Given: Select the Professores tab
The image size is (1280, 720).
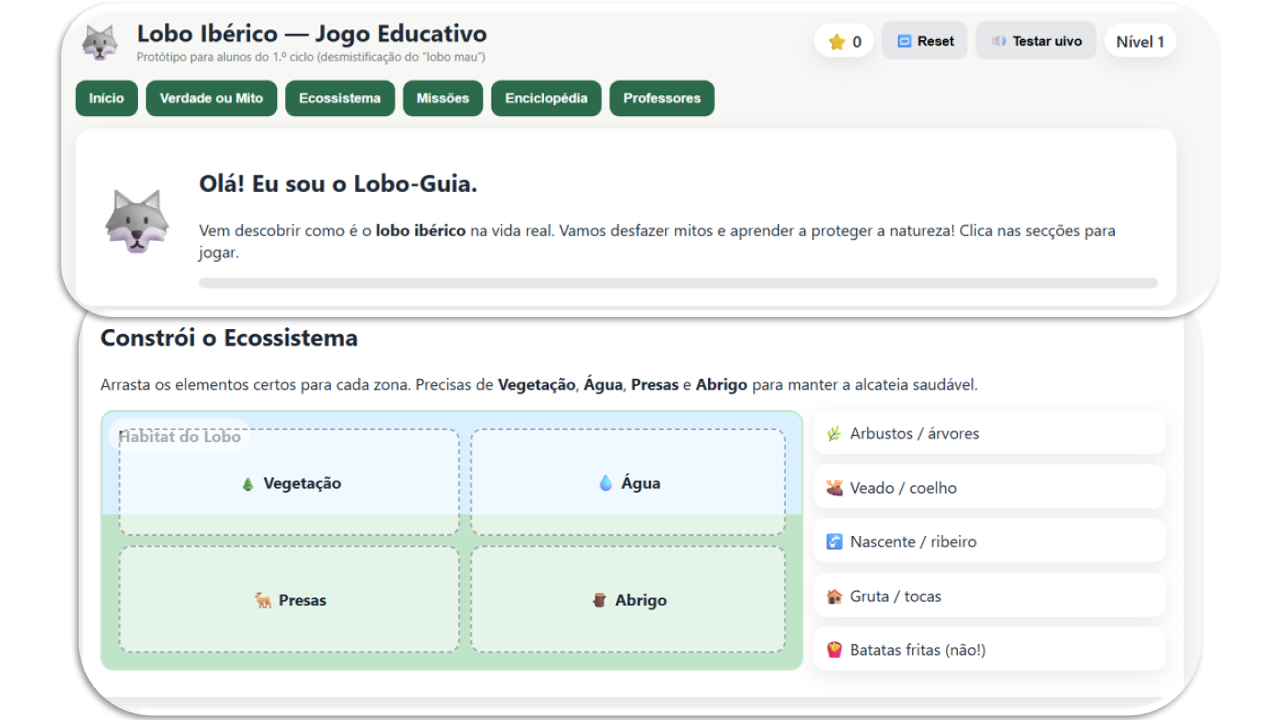Looking at the screenshot, I should point(661,98).
